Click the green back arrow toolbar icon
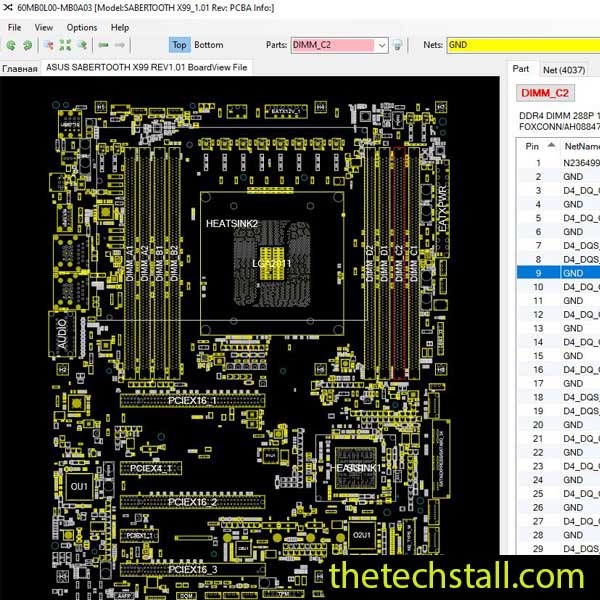Image resolution: width=600 pixels, height=600 pixels. coord(103,45)
